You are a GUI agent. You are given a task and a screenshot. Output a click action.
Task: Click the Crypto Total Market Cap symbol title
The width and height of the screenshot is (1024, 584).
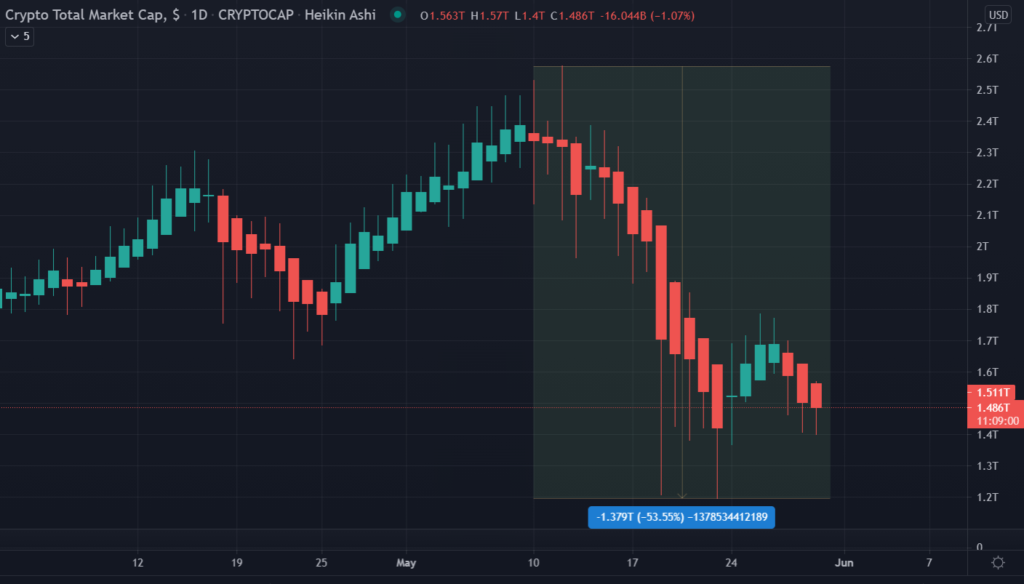93,15
